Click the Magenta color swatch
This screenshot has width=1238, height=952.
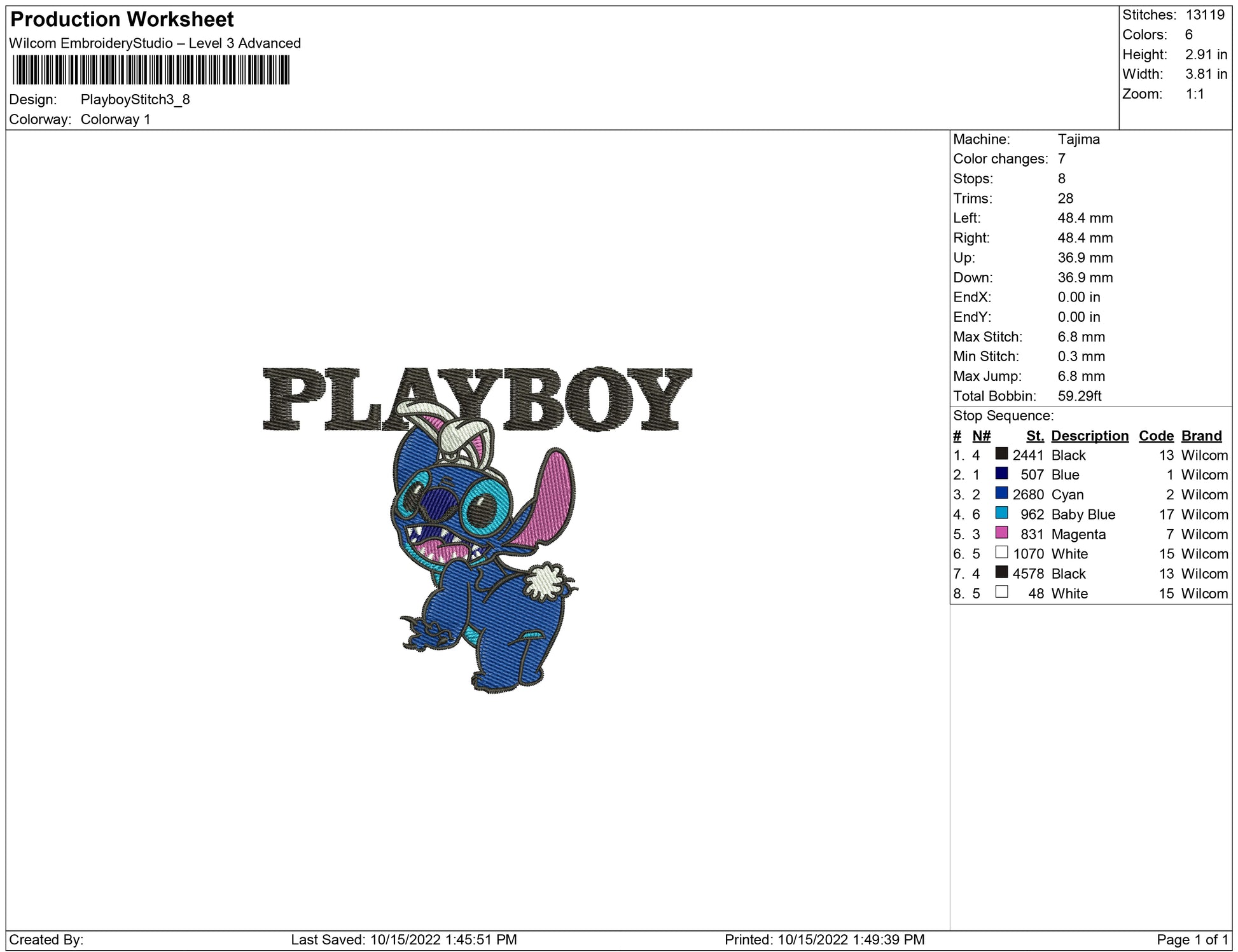tap(1001, 532)
